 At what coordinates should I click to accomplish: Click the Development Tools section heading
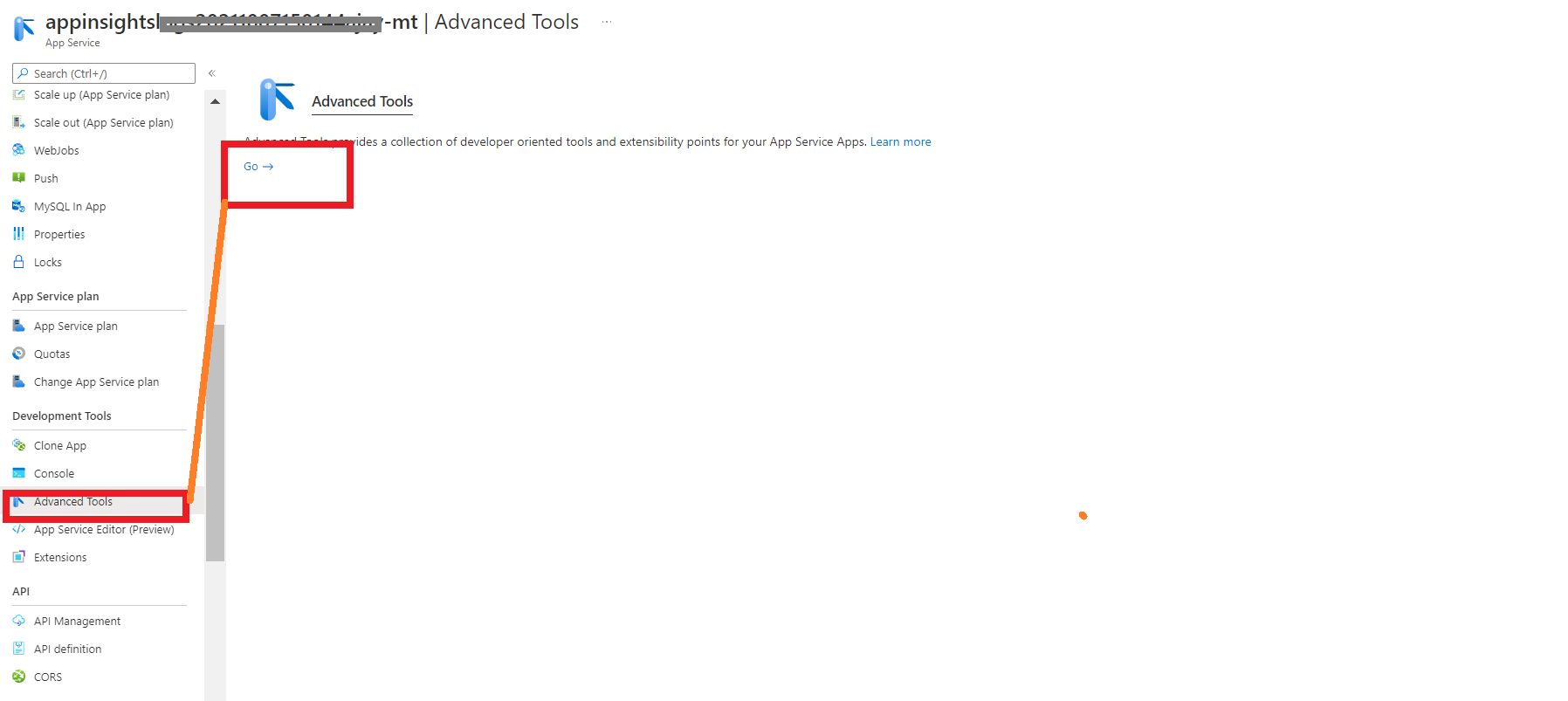pos(62,416)
